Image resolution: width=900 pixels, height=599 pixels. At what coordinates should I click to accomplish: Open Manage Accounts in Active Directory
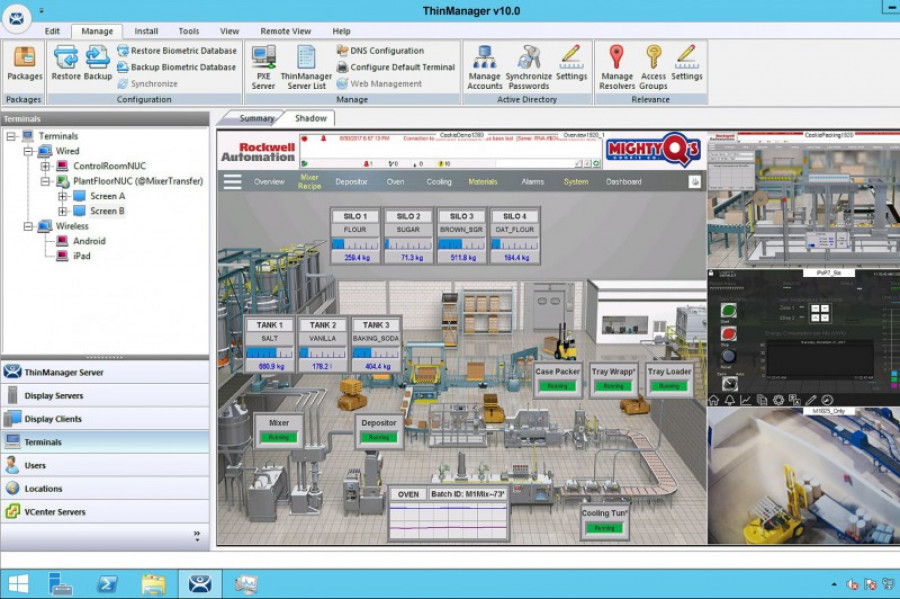[x=484, y=68]
